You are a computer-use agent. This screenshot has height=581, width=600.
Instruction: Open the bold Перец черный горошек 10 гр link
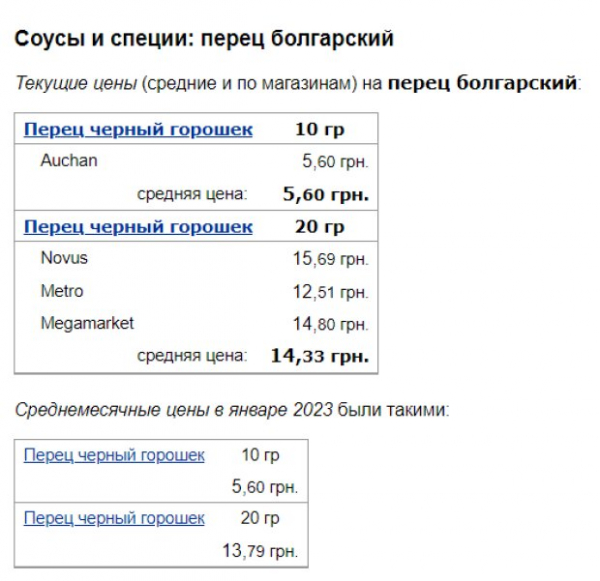138,129
